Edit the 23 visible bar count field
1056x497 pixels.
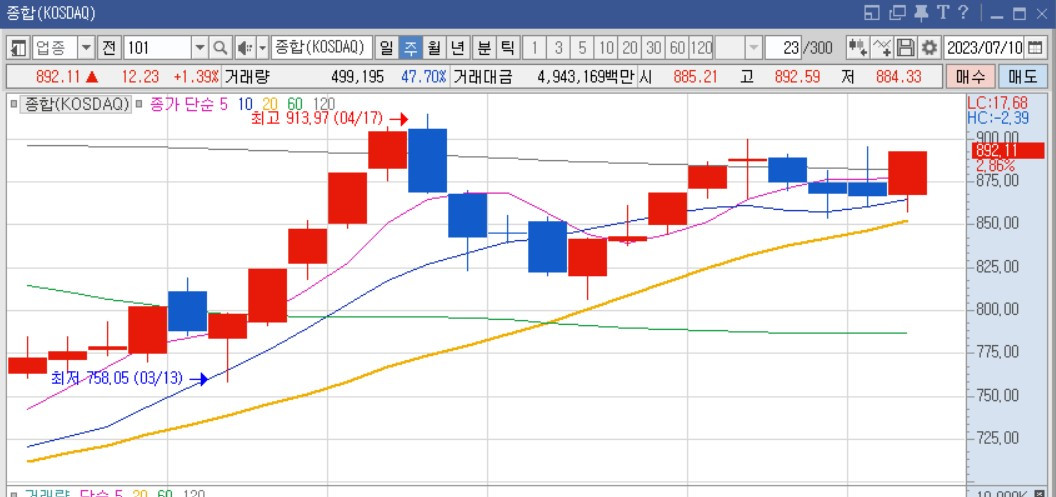[783, 48]
